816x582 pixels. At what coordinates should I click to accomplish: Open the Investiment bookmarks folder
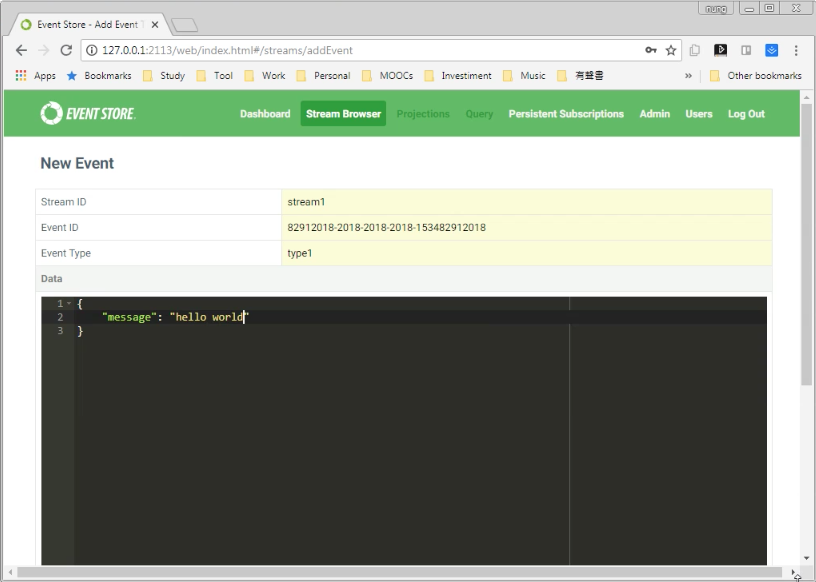click(458, 75)
